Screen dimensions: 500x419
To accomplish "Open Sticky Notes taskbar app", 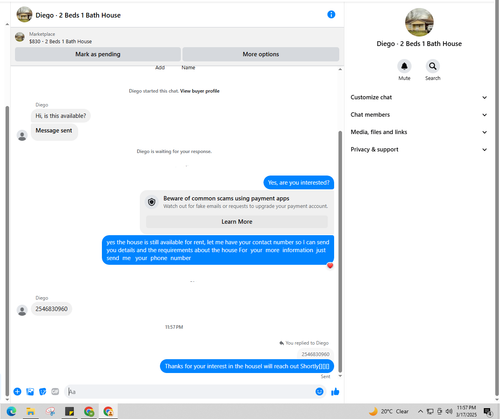I will coord(69,411).
